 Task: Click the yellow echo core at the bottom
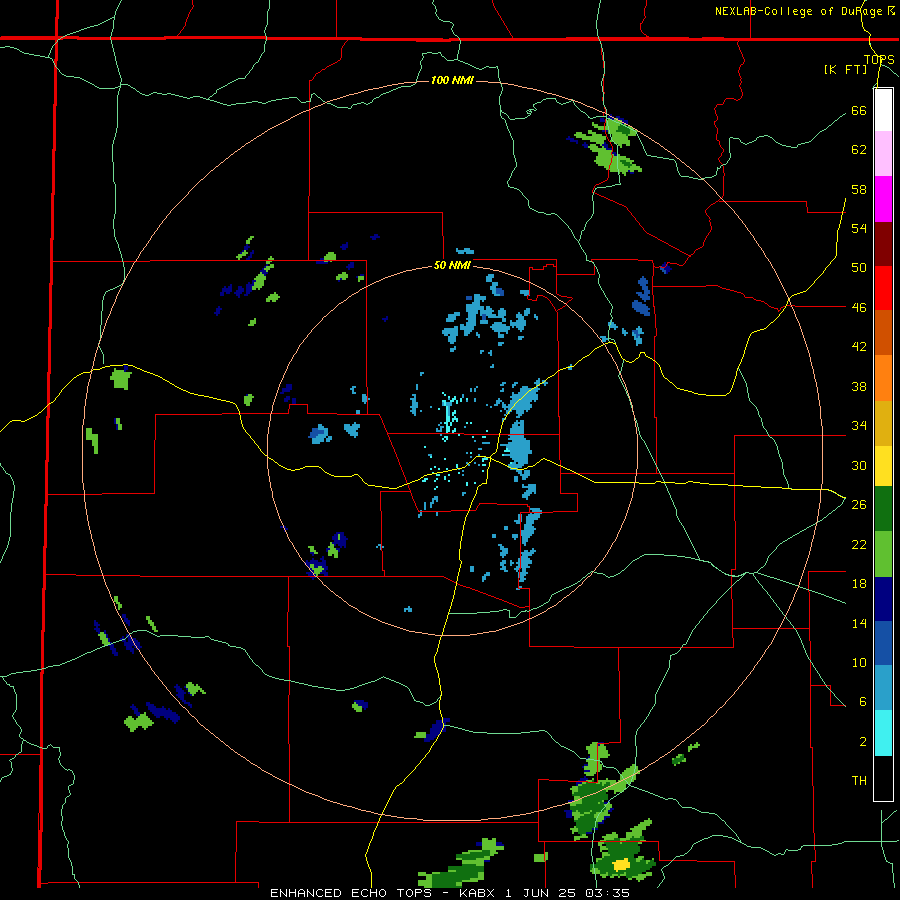(x=621, y=864)
